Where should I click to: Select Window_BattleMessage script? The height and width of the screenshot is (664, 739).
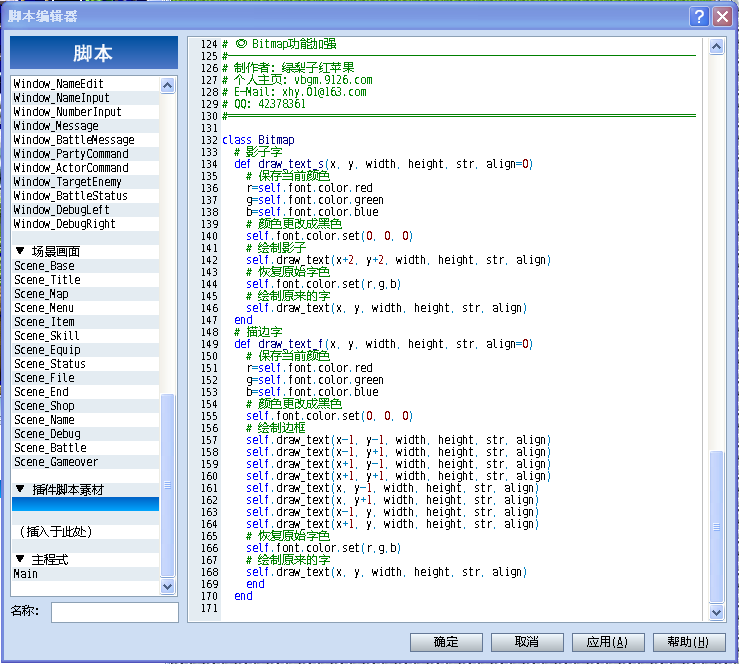[85, 140]
